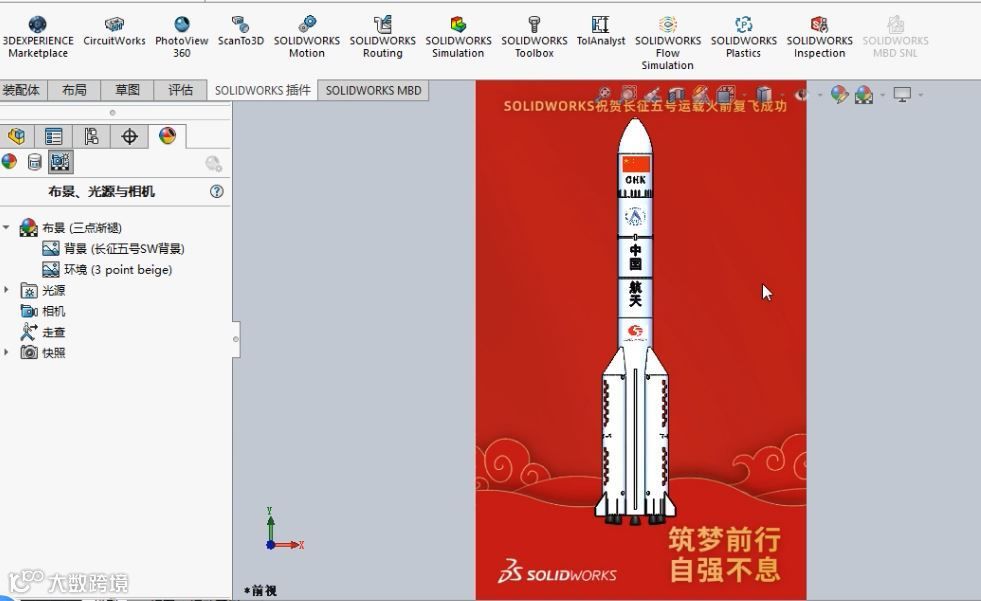Start SOLIDWORKS Simulation add-in
The height and width of the screenshot is (601, 981).
458,37
